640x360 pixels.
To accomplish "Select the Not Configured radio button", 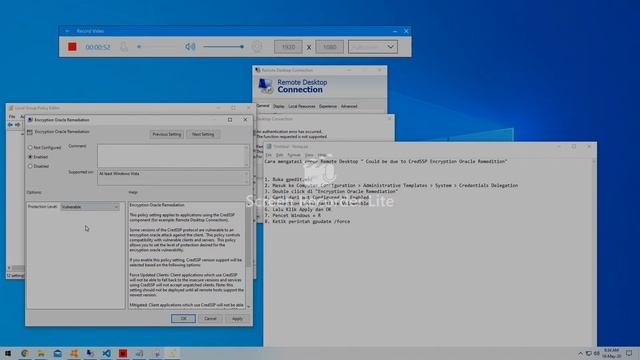I will (30, 147).
